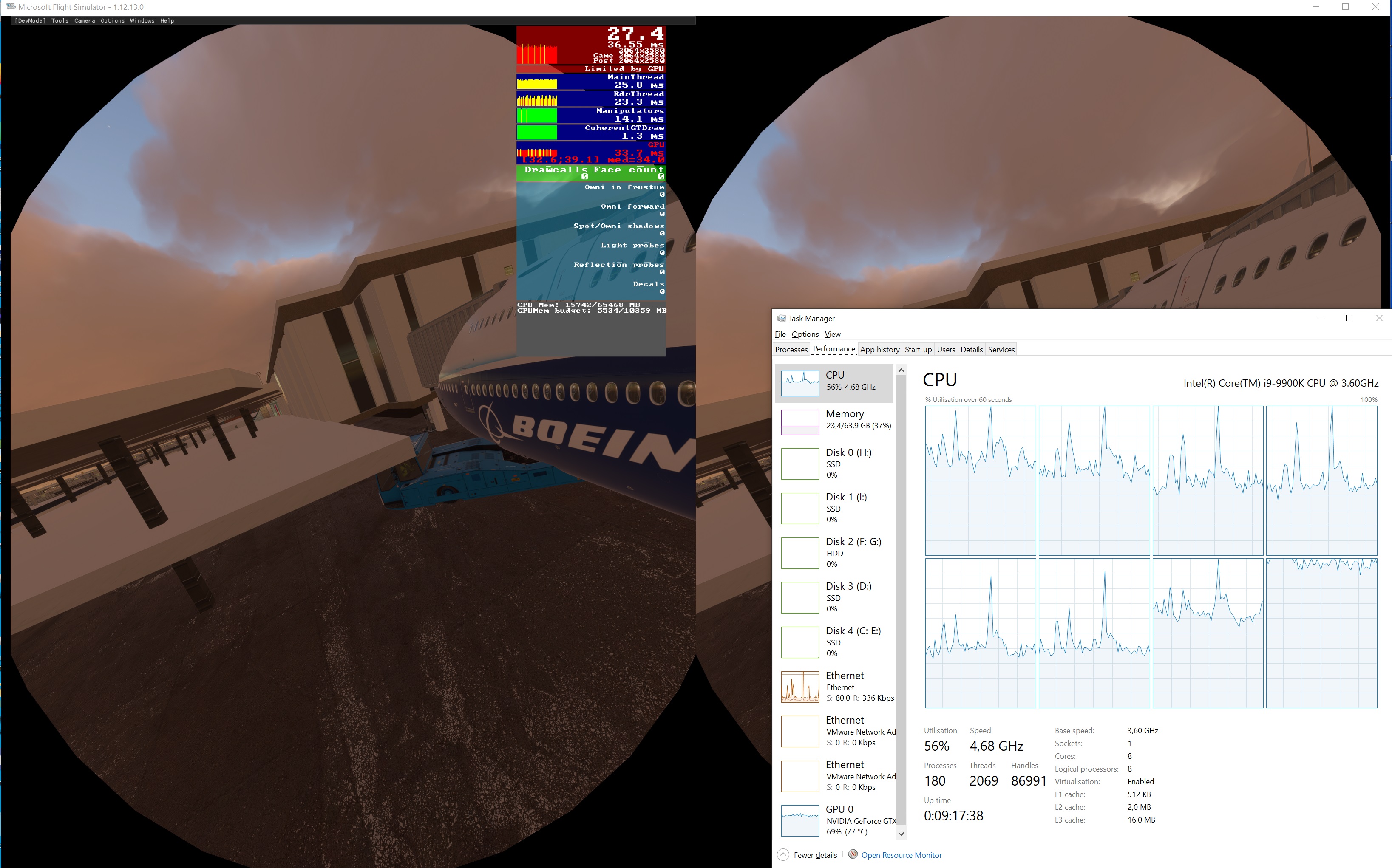Collapse Task Manager with Fewer details chevron
1392x868 pixels.
(783, 854)
